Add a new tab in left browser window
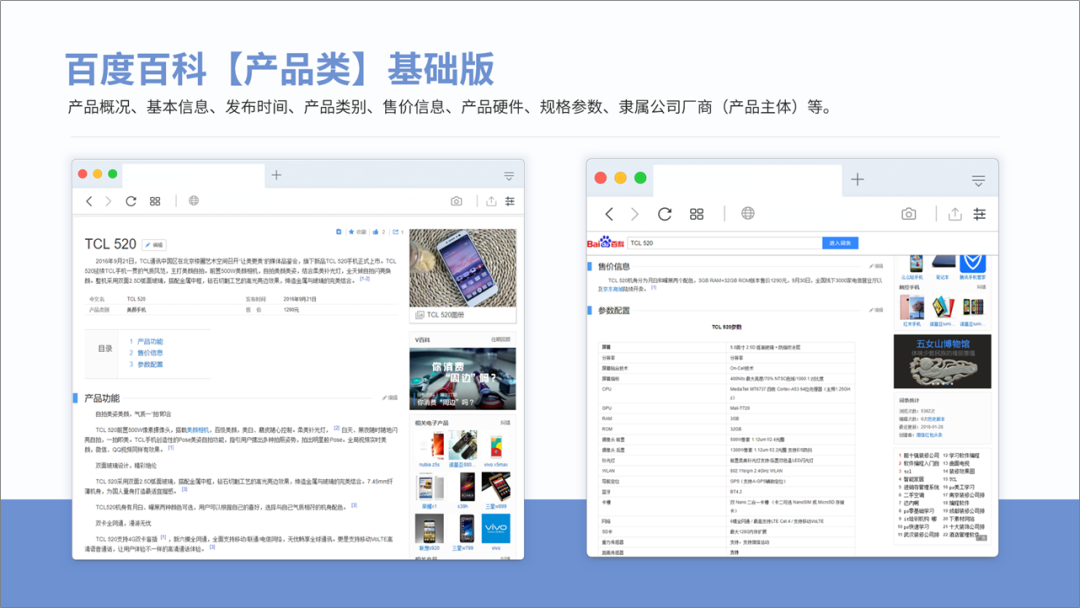The image size is (1080, 608). [x=276, y=175]
